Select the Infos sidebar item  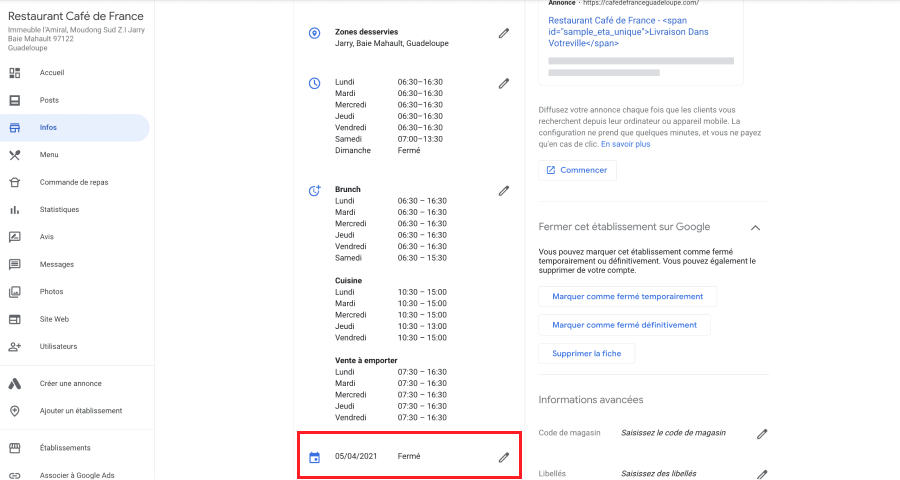click(x=75, y=127)
